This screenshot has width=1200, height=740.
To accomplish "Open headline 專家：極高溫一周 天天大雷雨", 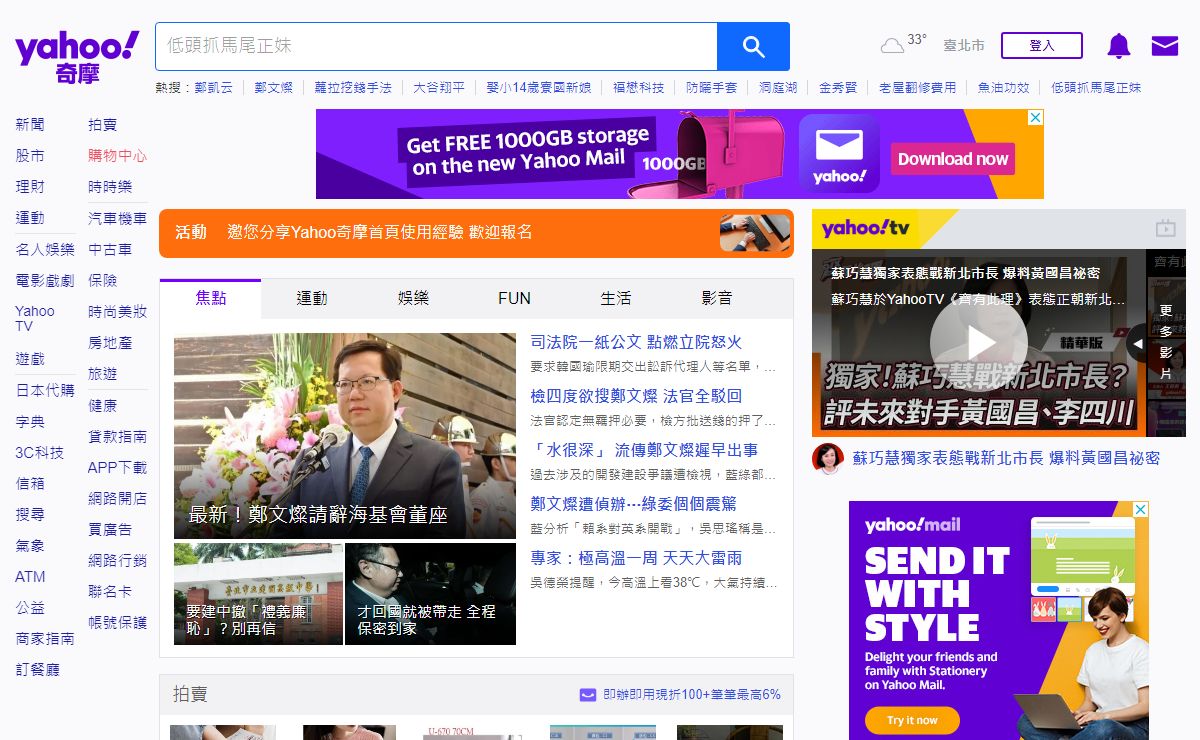I will (x=636, y=558).
